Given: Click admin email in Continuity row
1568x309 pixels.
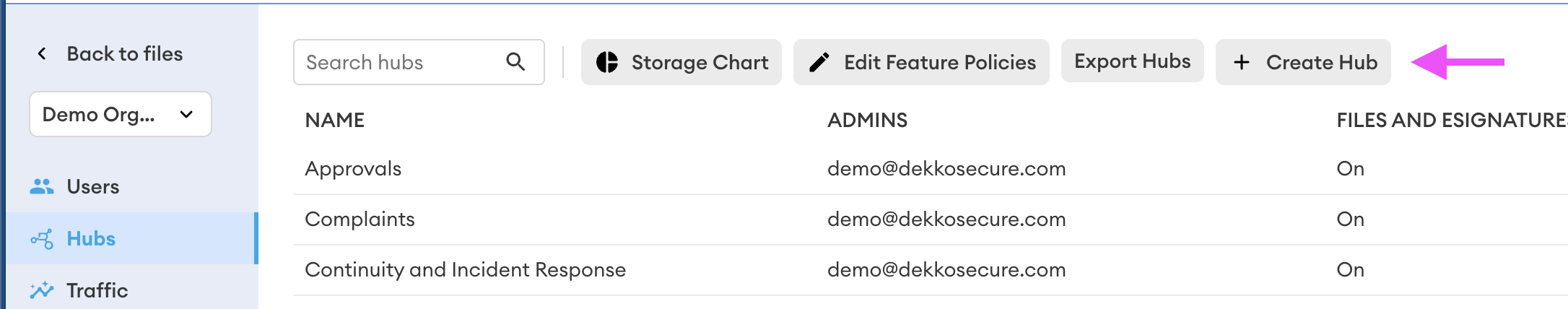Looking at the screenshot, I should click(x=946, y=269).
